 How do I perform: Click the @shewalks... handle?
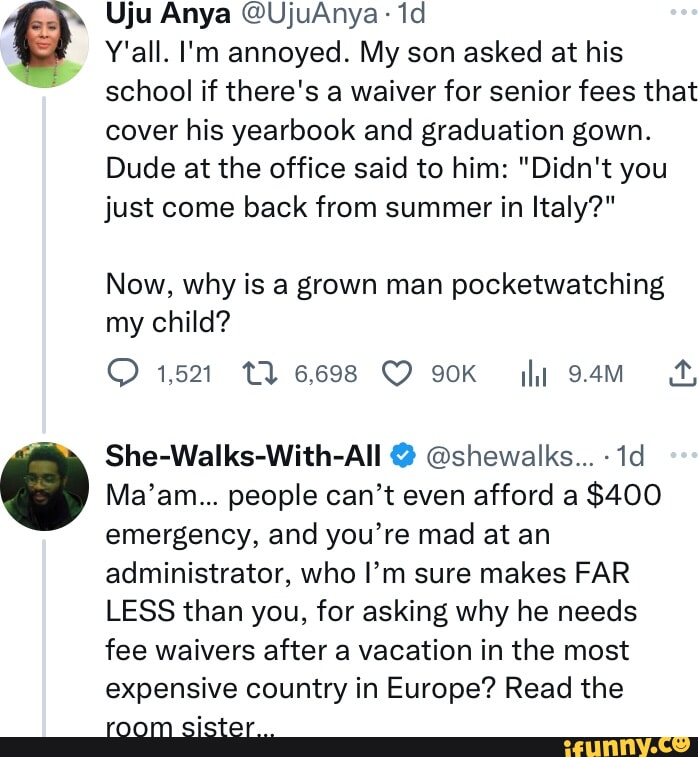pos(506,457)
